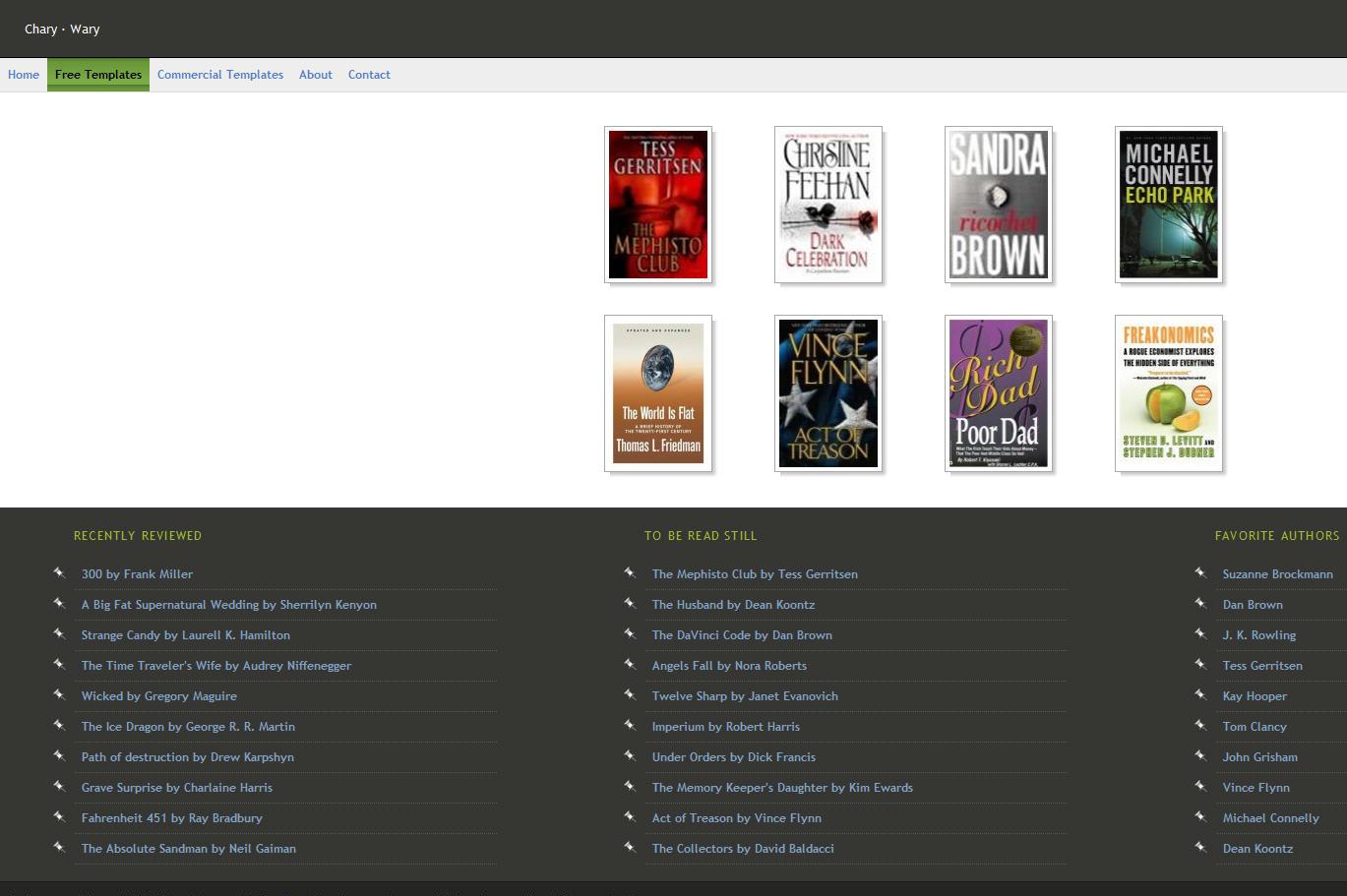
Task: Click the pin icon beside The Ice Dragon
Action: pyautogui.click(x=59, y=725)
